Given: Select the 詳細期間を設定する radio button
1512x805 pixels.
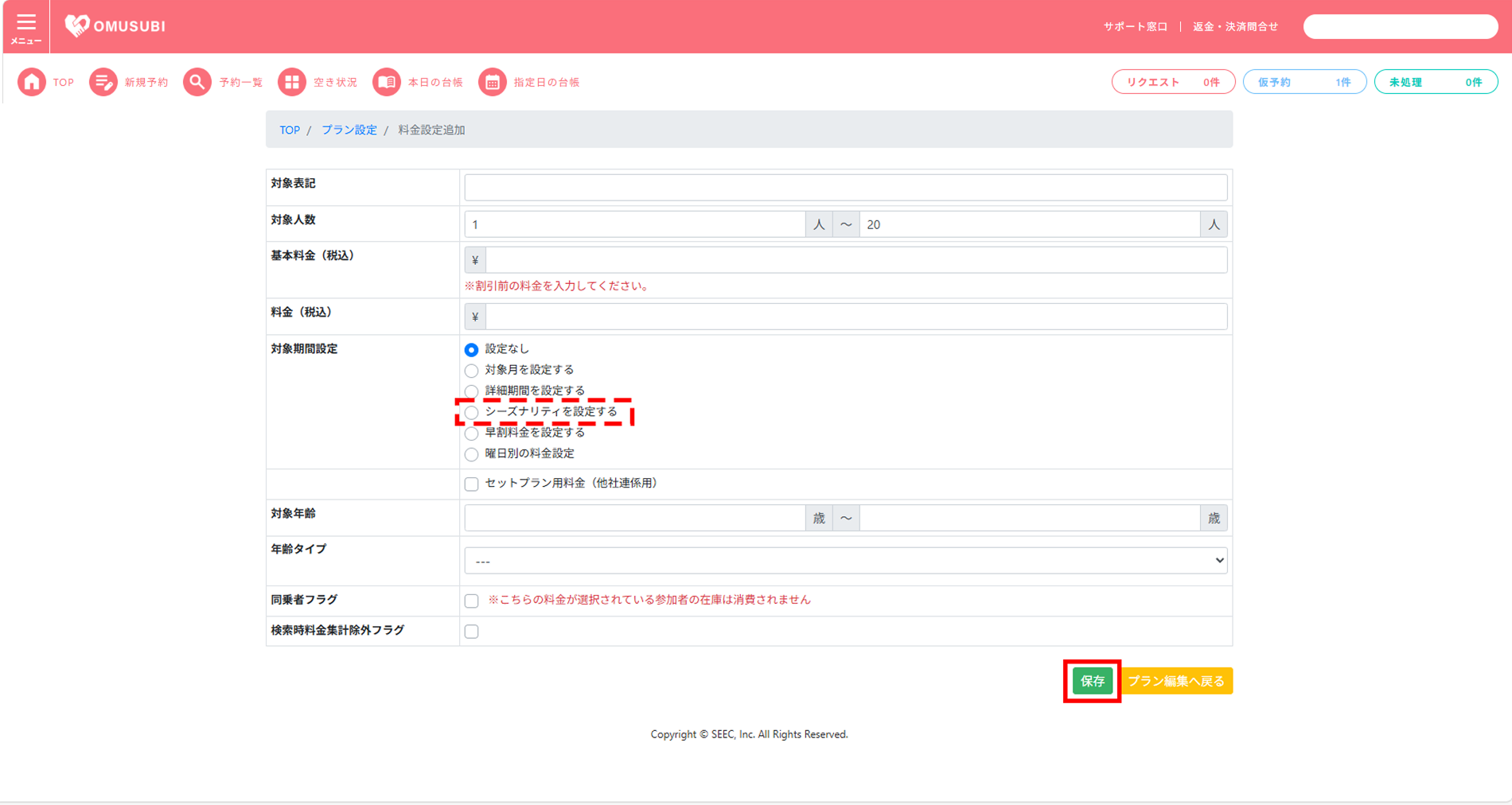Looking at the screenshot, I should pyautogui.click(x=472, y=391).
